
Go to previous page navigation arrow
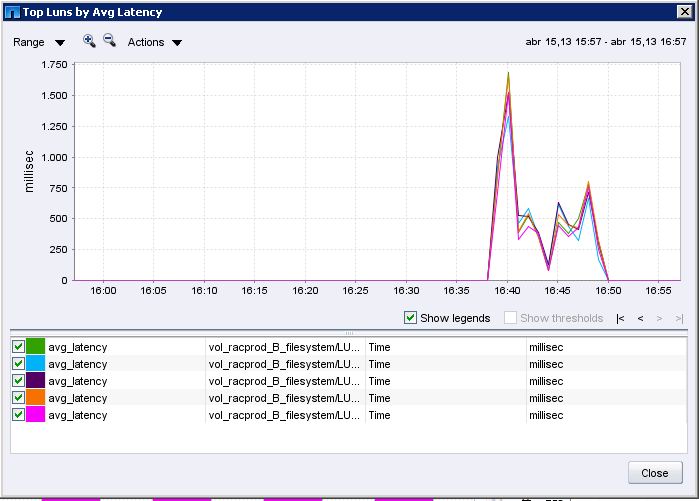tap(640, 318)
